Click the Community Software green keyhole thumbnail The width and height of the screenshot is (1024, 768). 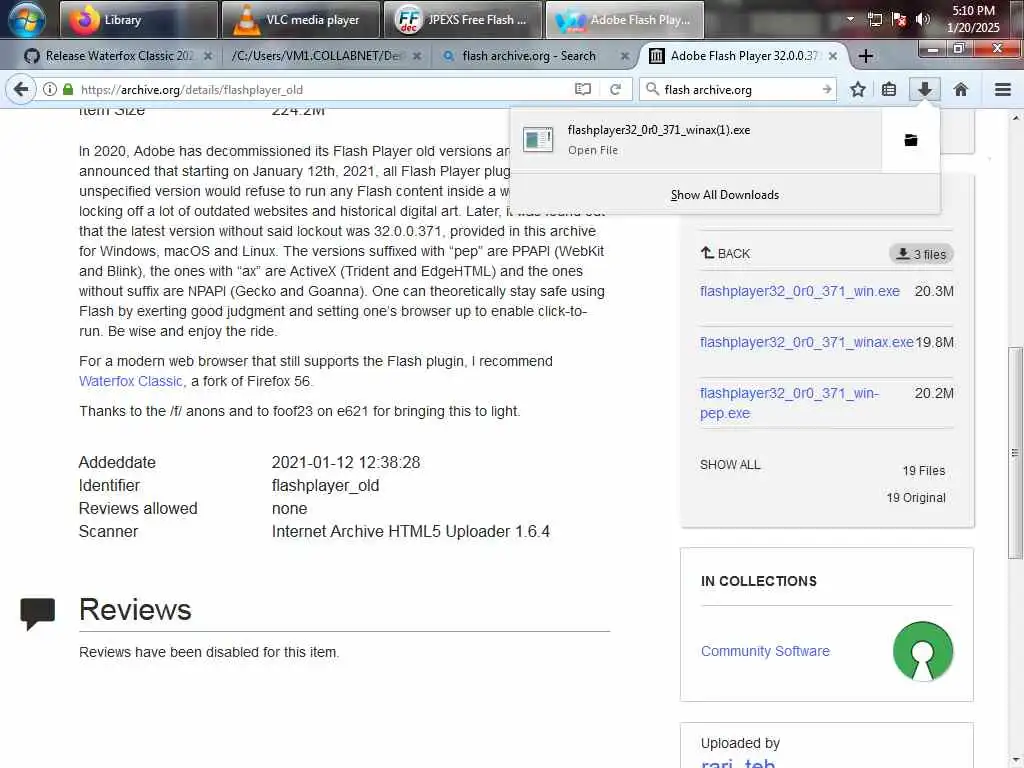point(923,651)
